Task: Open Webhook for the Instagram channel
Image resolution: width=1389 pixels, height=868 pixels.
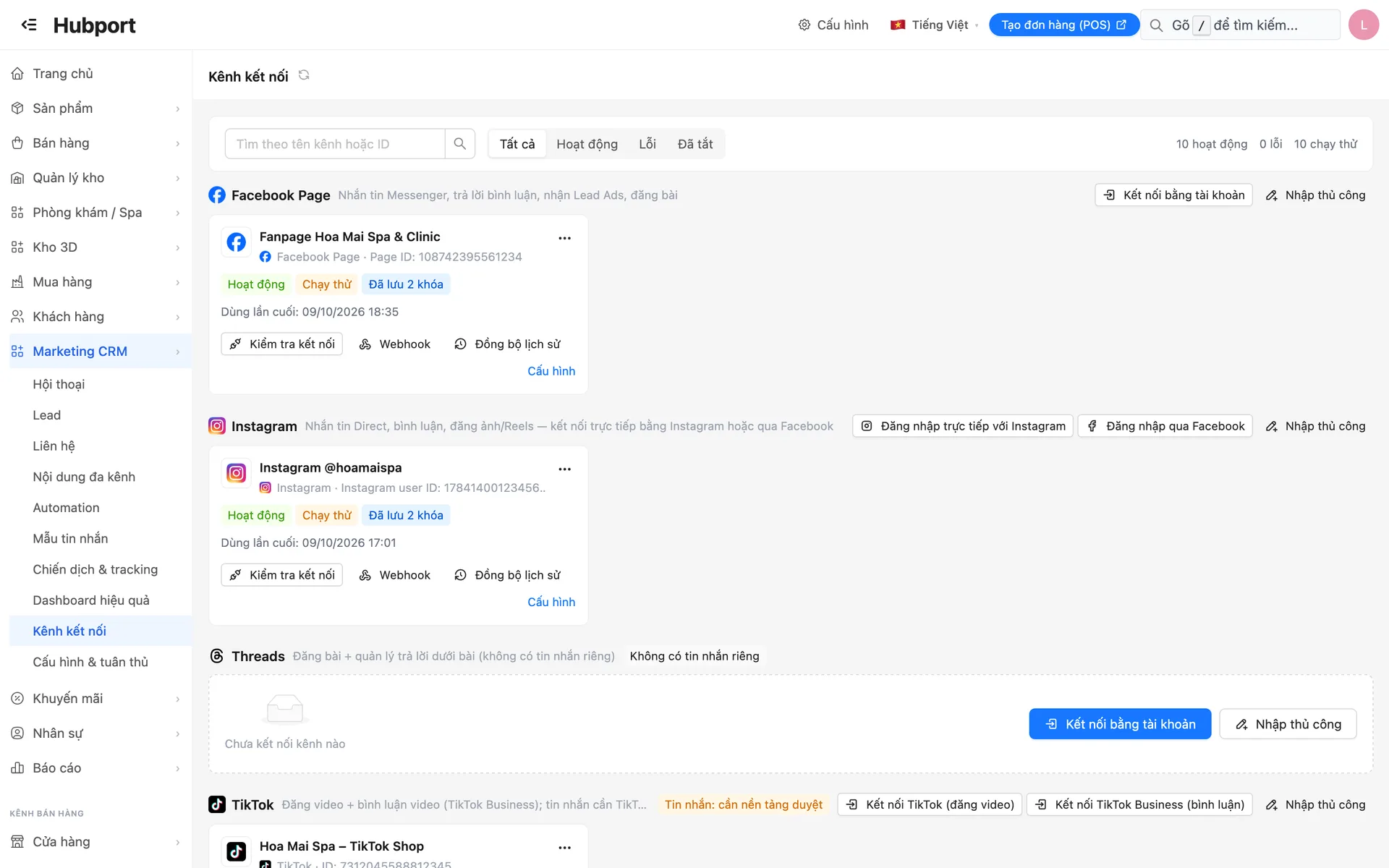Action: [395, 575]
